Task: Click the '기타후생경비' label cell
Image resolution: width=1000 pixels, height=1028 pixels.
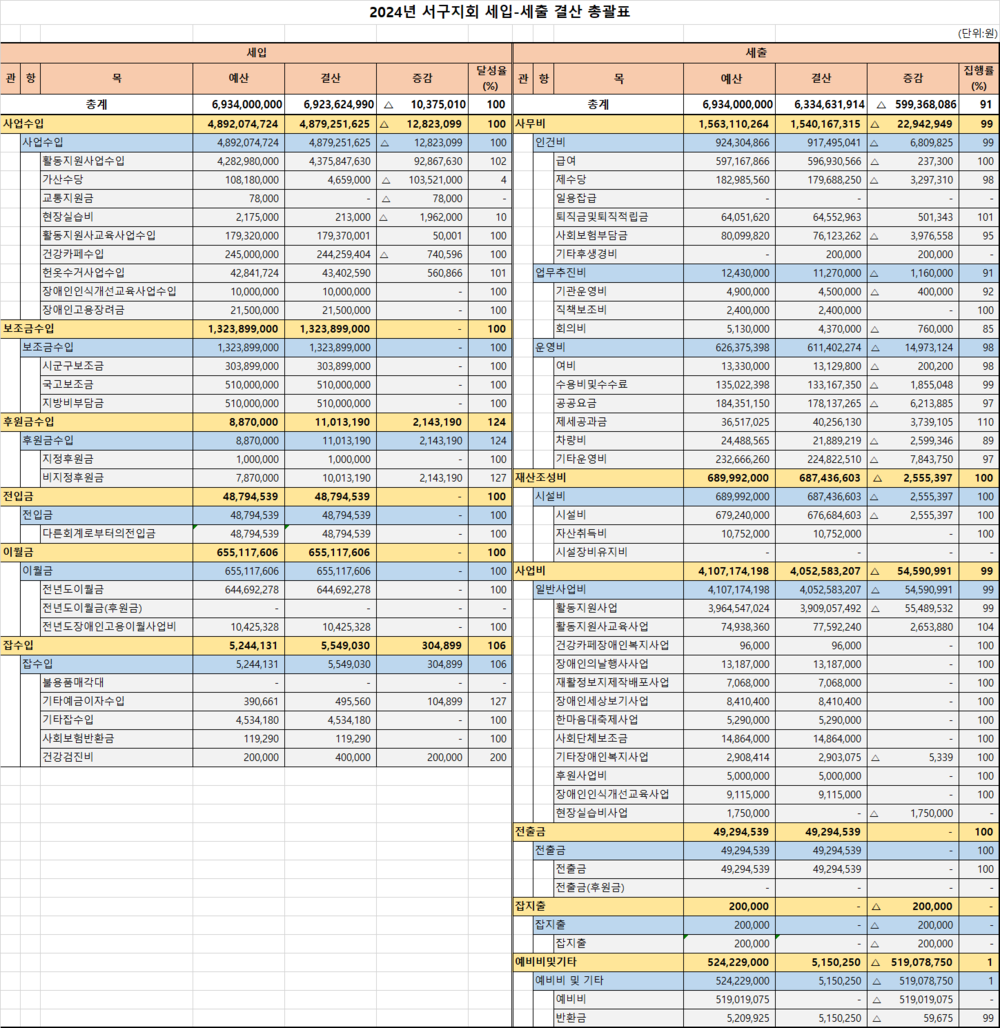Action: (618, 254)
